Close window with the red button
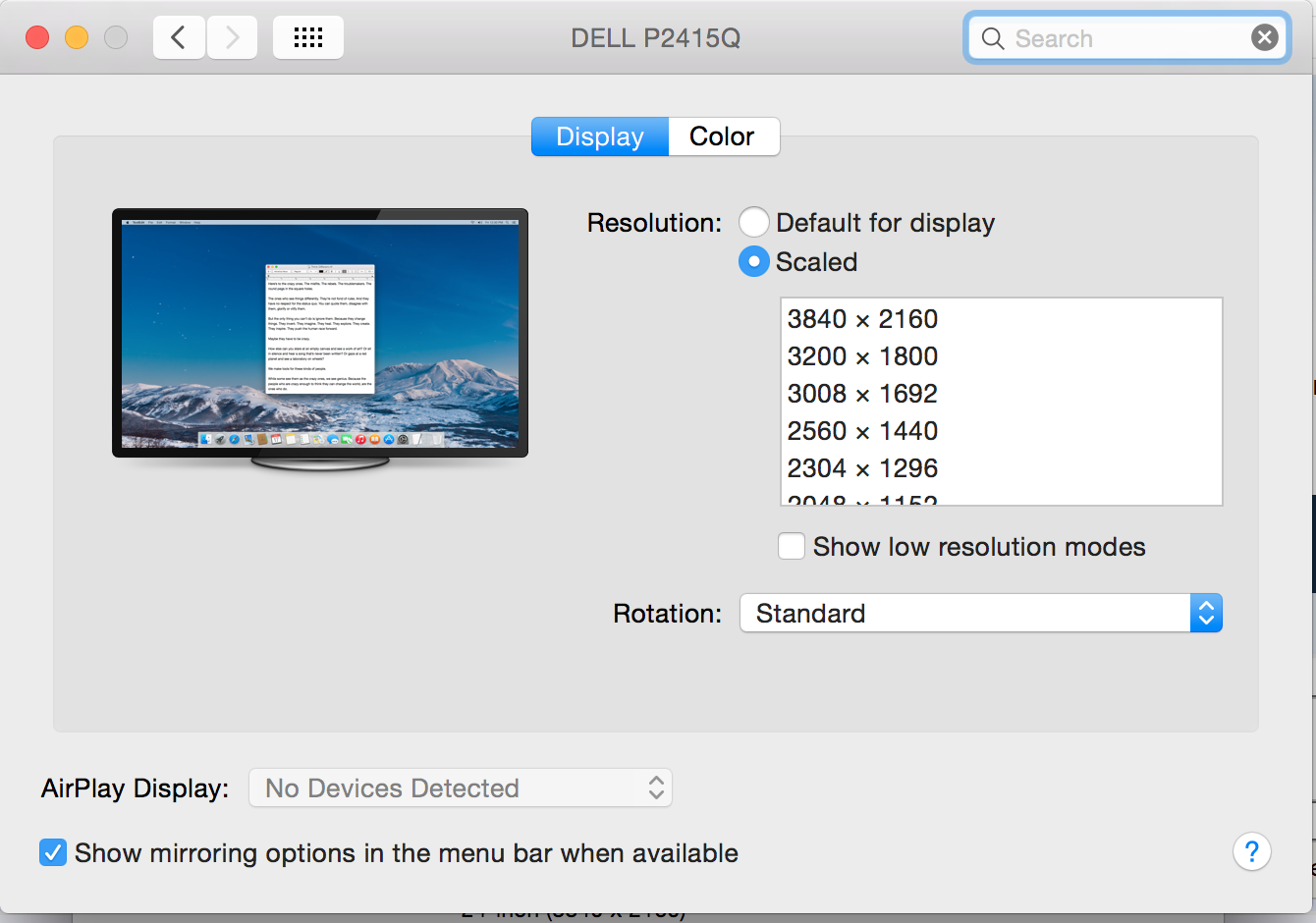 tap(37, 38)
